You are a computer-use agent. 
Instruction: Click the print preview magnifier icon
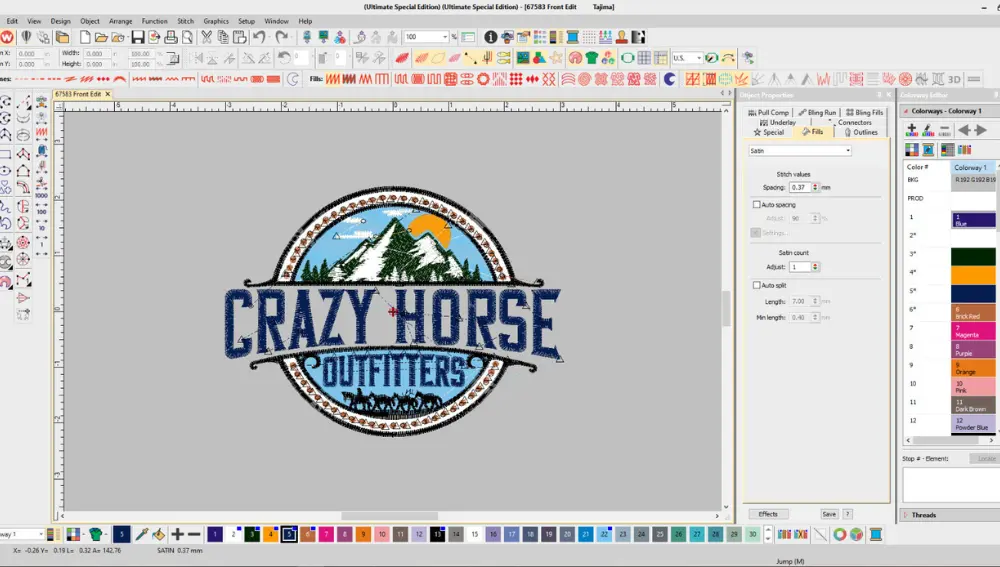pos(188,38)
